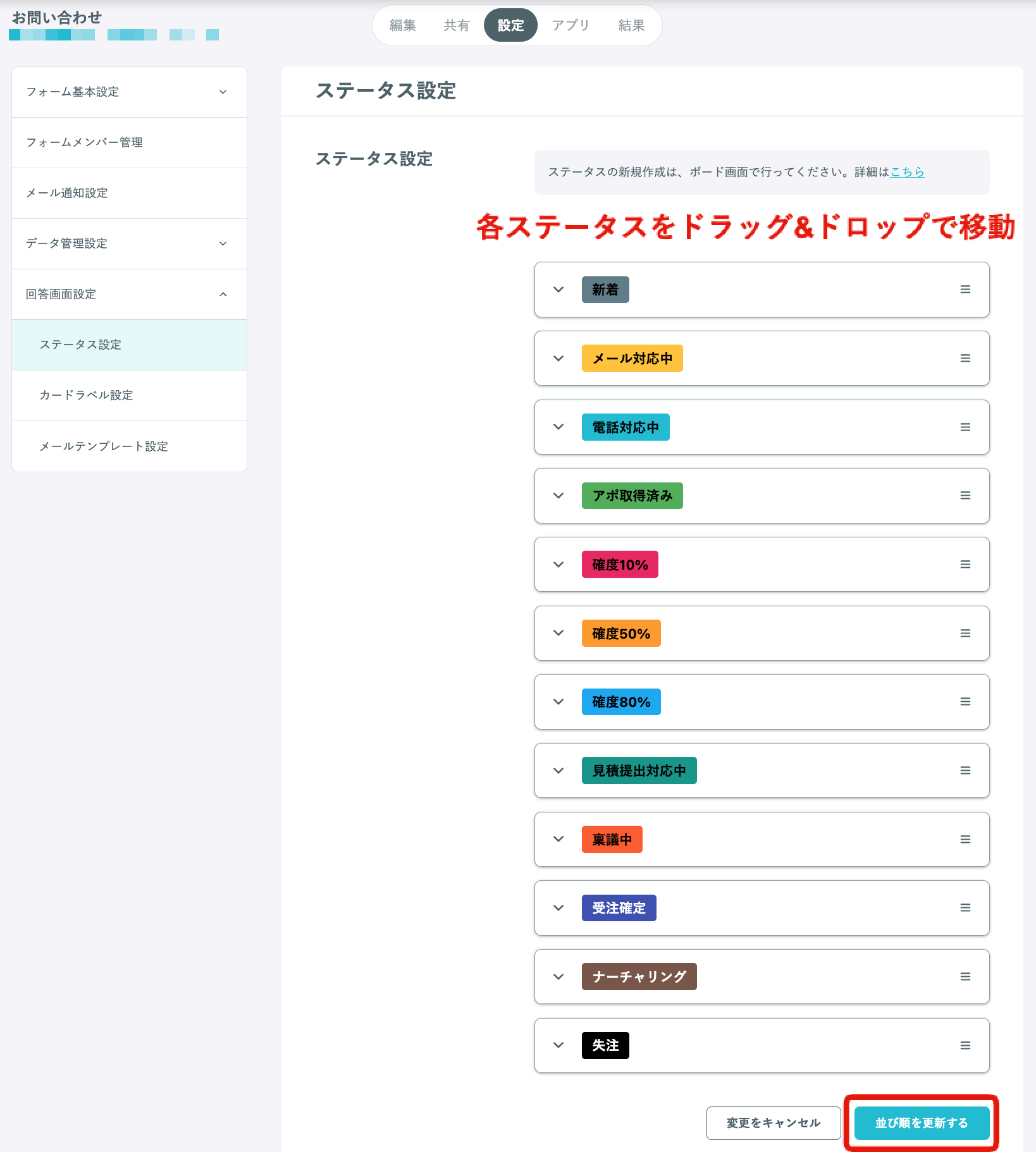Click 並び順を更新する button
Screen dimensions: 1036x1152
click(922, 1123)
